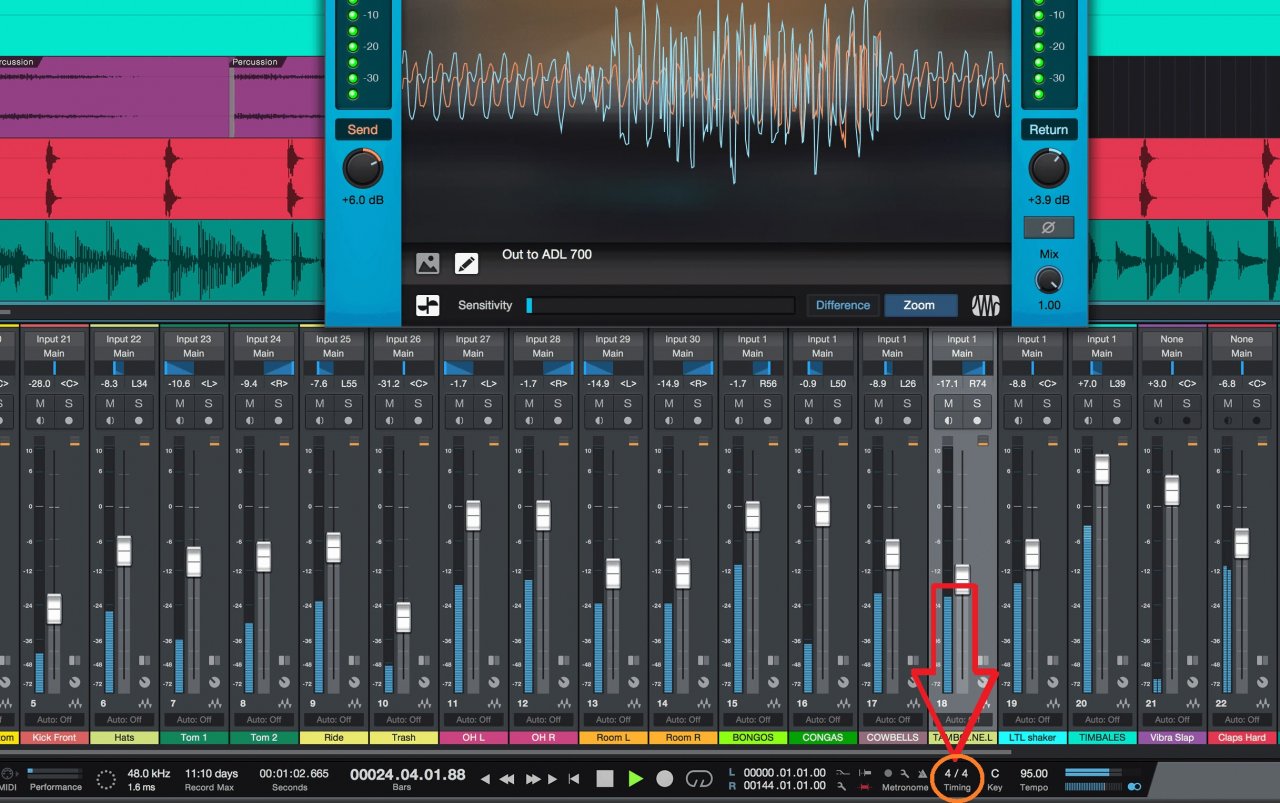Click the TIMBALES volume fader handle
Image resolution: width=1280 pixels, height=803 pixels.
[x=1102, y=469]
